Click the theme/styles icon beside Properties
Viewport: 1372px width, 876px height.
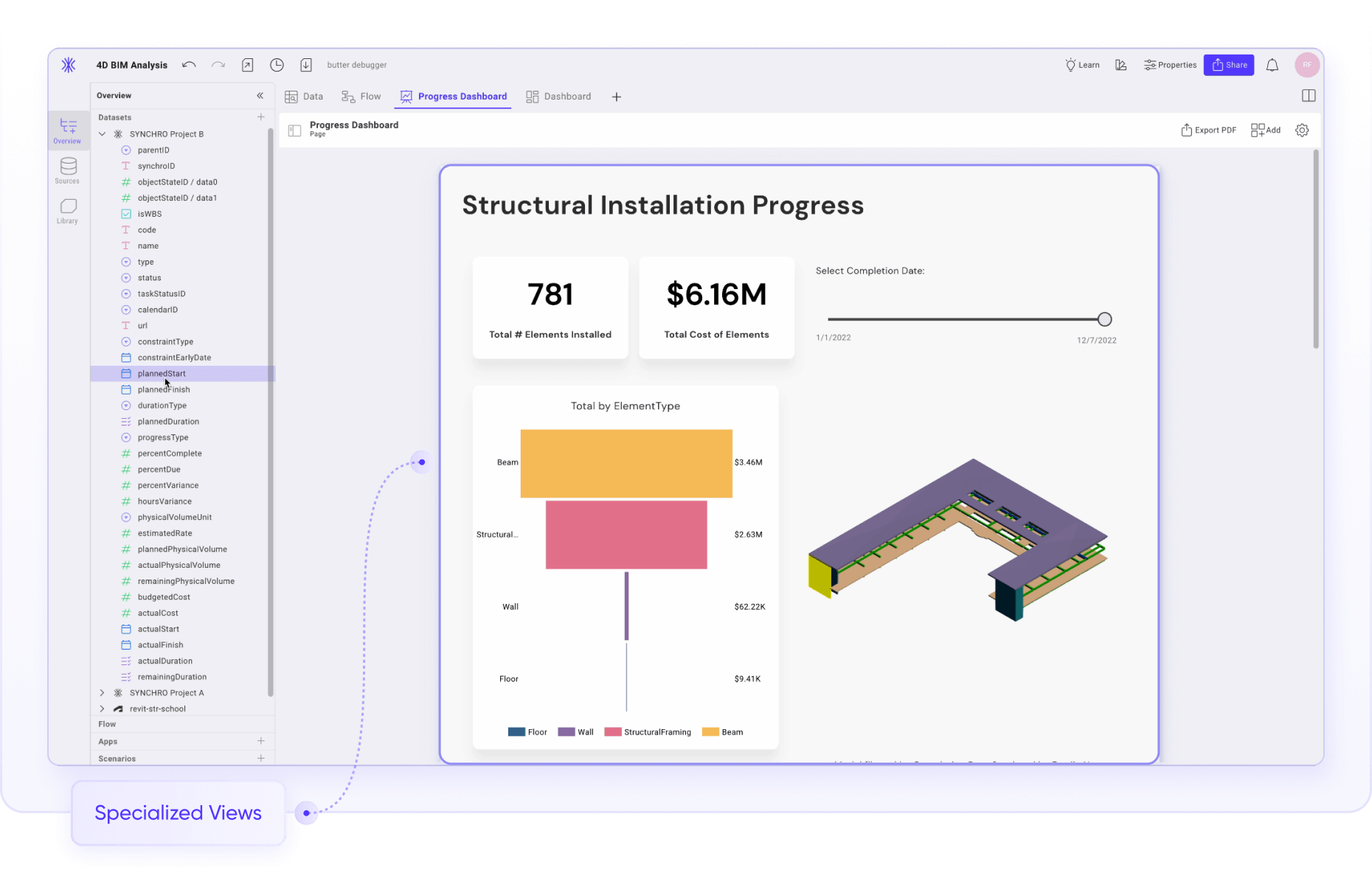coord(1120,65)
